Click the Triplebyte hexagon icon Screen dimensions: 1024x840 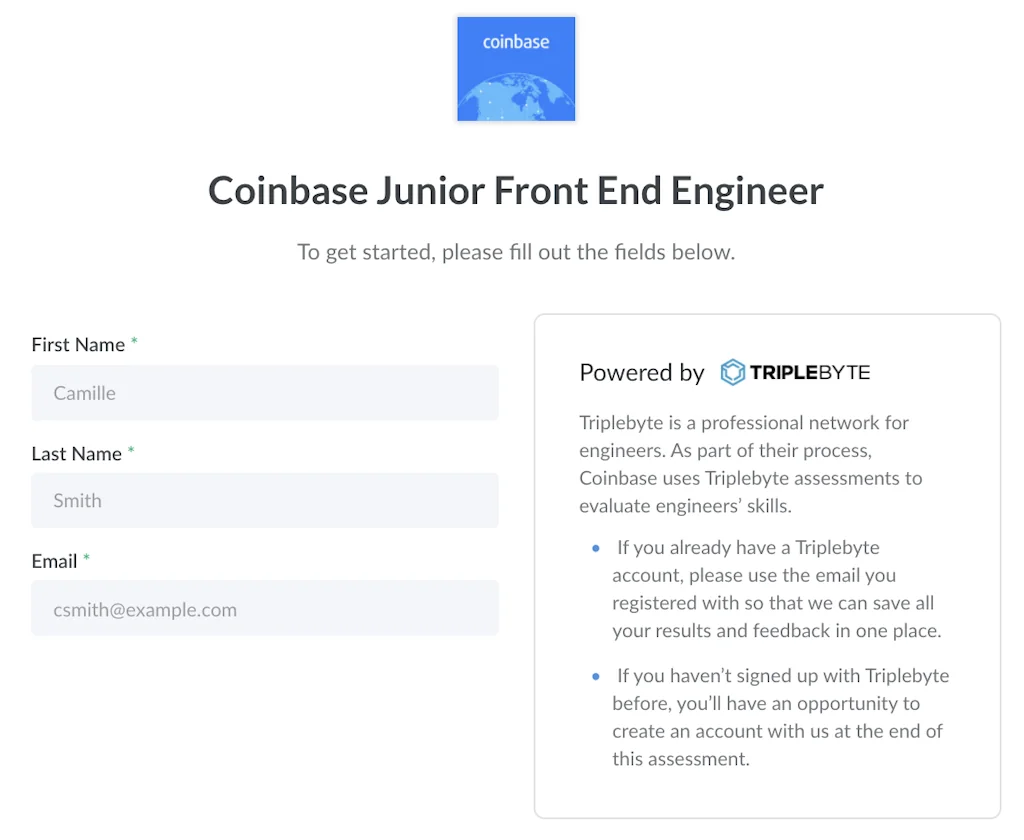tap(733, 373)
